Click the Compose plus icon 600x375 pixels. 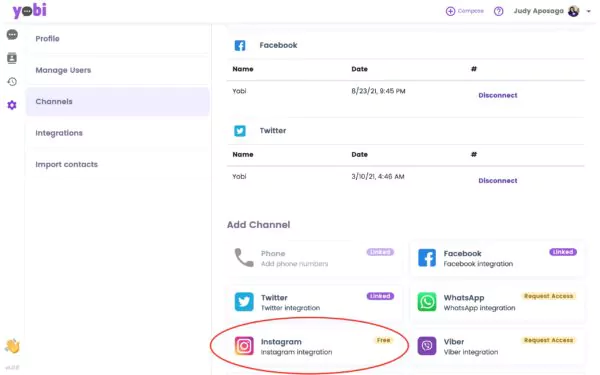(450, 11)
